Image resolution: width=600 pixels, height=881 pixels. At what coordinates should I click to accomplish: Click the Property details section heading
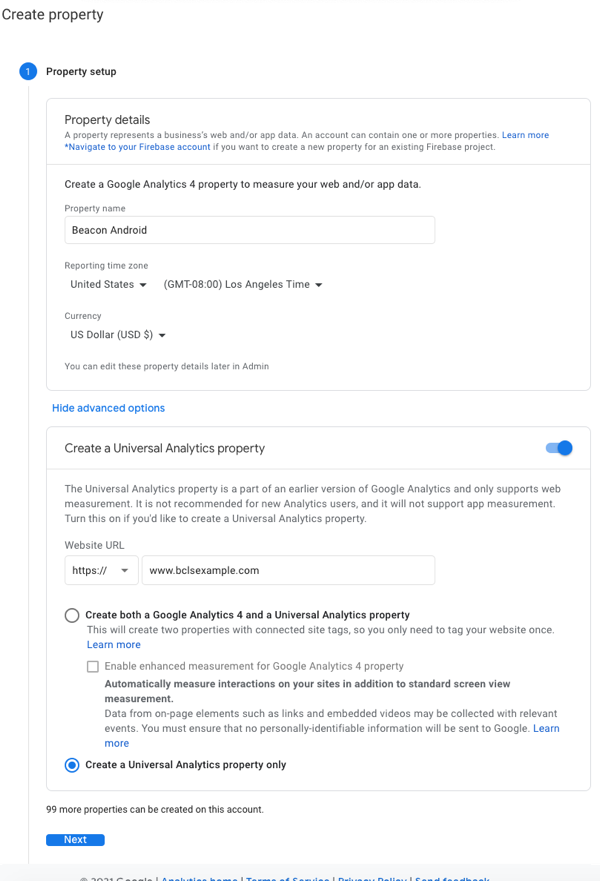(102, 120)
